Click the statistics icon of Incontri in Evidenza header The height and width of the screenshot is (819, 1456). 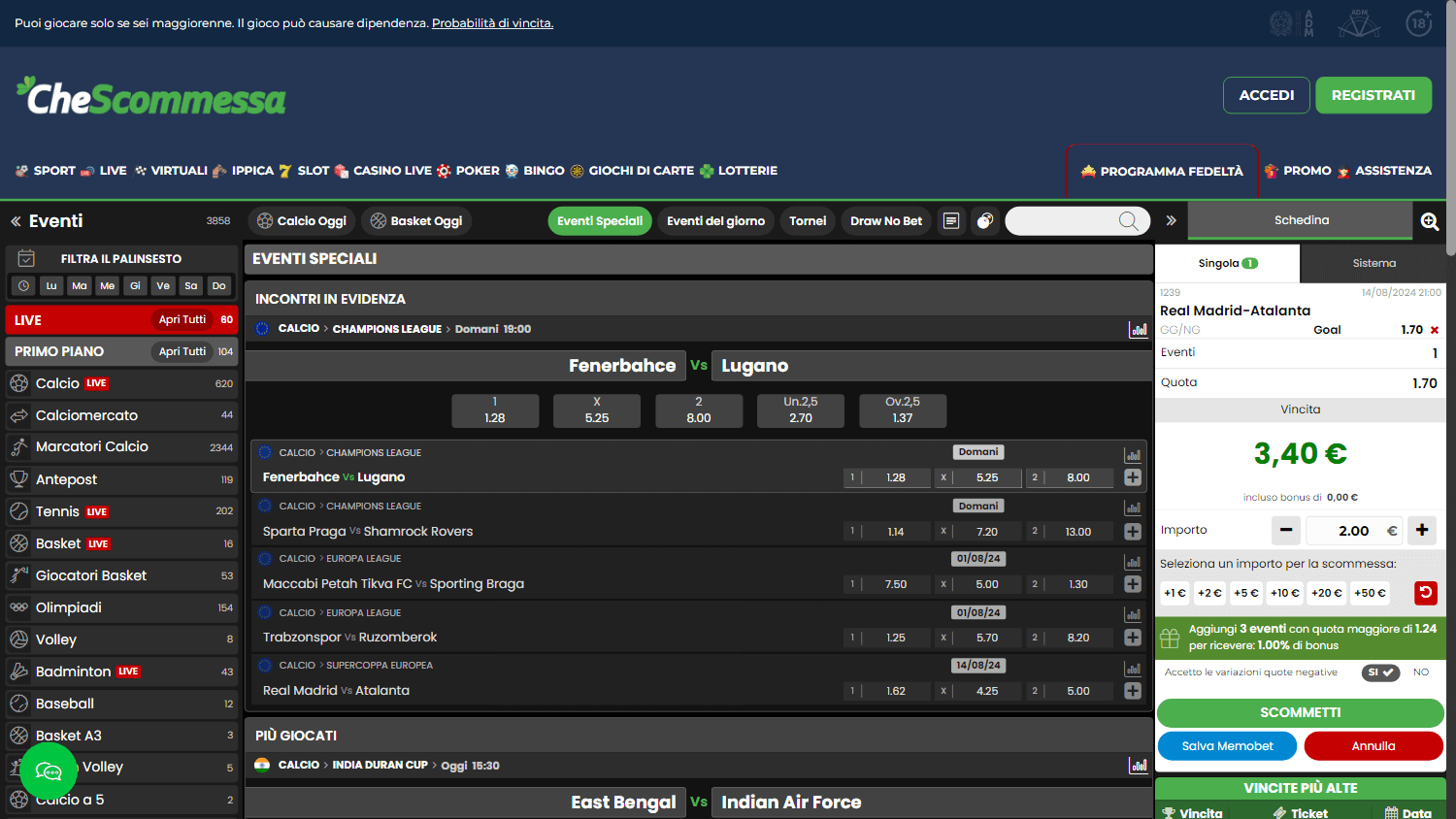(1138, 330)
